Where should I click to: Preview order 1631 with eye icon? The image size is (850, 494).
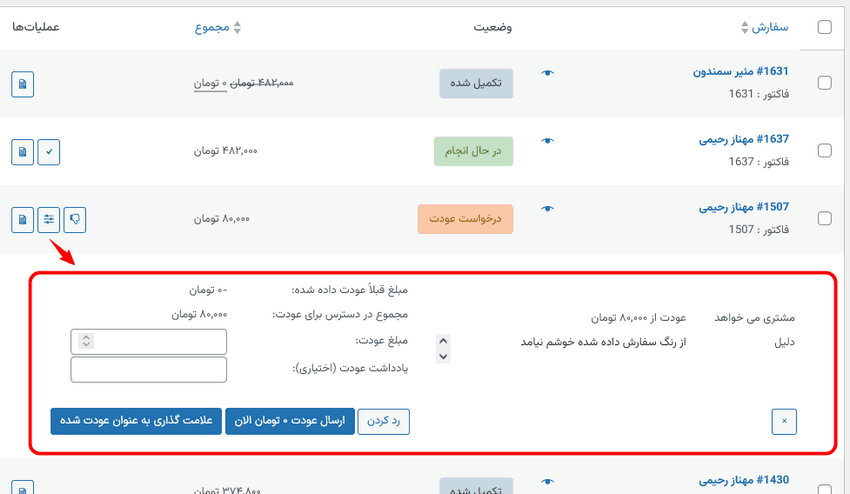548,73
